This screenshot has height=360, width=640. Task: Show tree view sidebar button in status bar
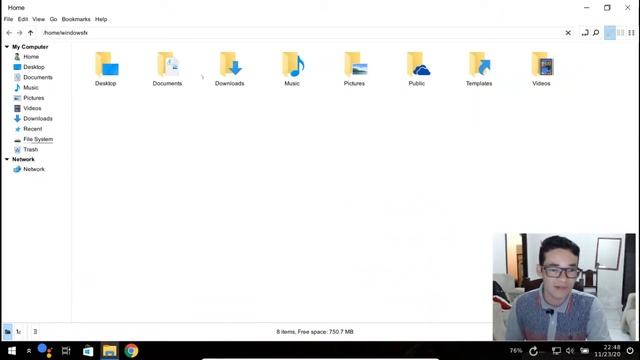click(19, 332)
